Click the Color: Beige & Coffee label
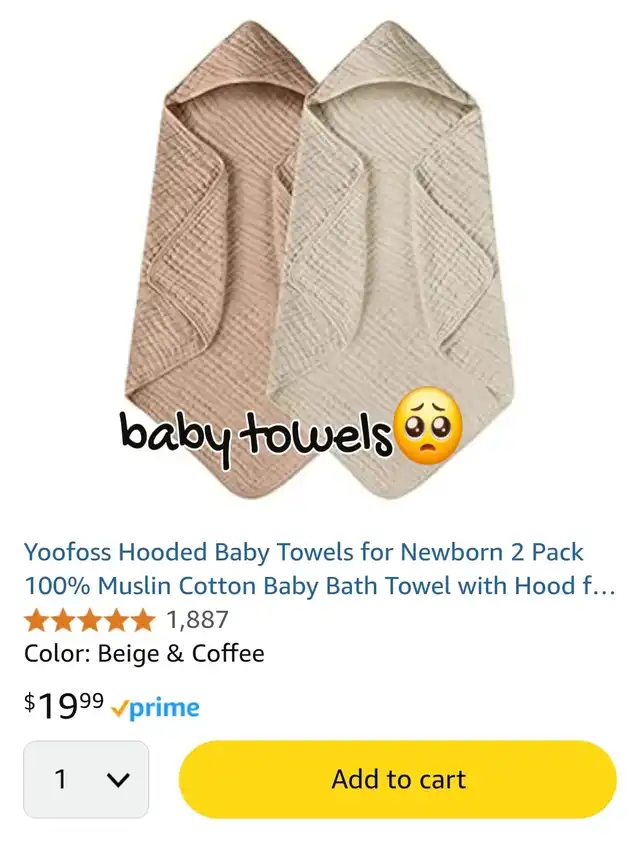The image size is (640, 853). (x=144, y=653)
